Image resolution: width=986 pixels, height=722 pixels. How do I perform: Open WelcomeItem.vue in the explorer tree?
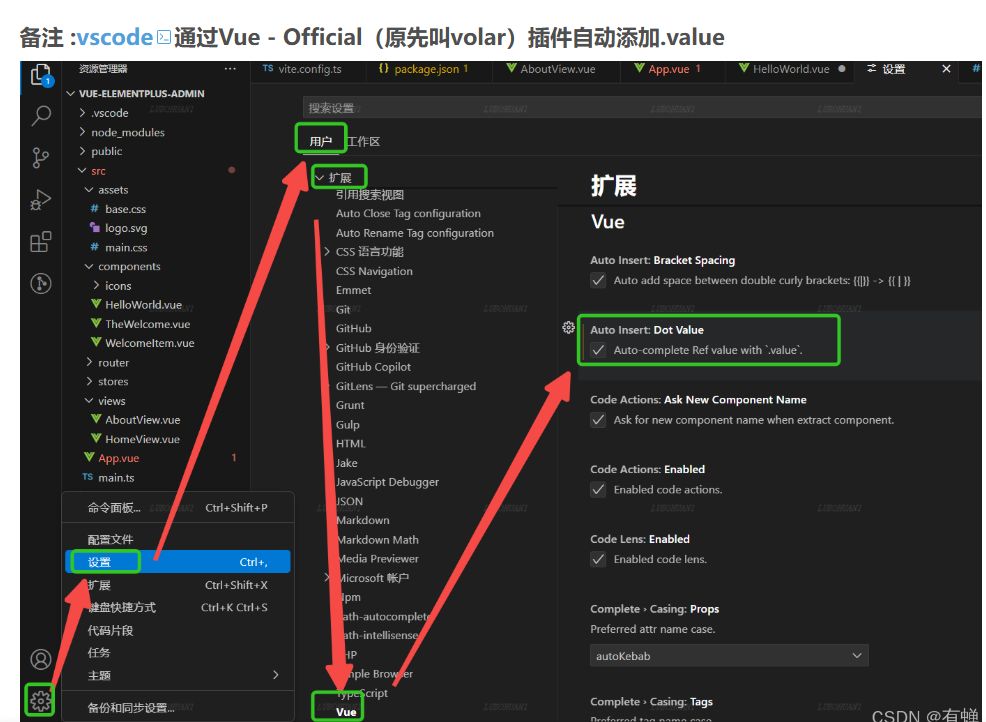click(x=150, y=343)
